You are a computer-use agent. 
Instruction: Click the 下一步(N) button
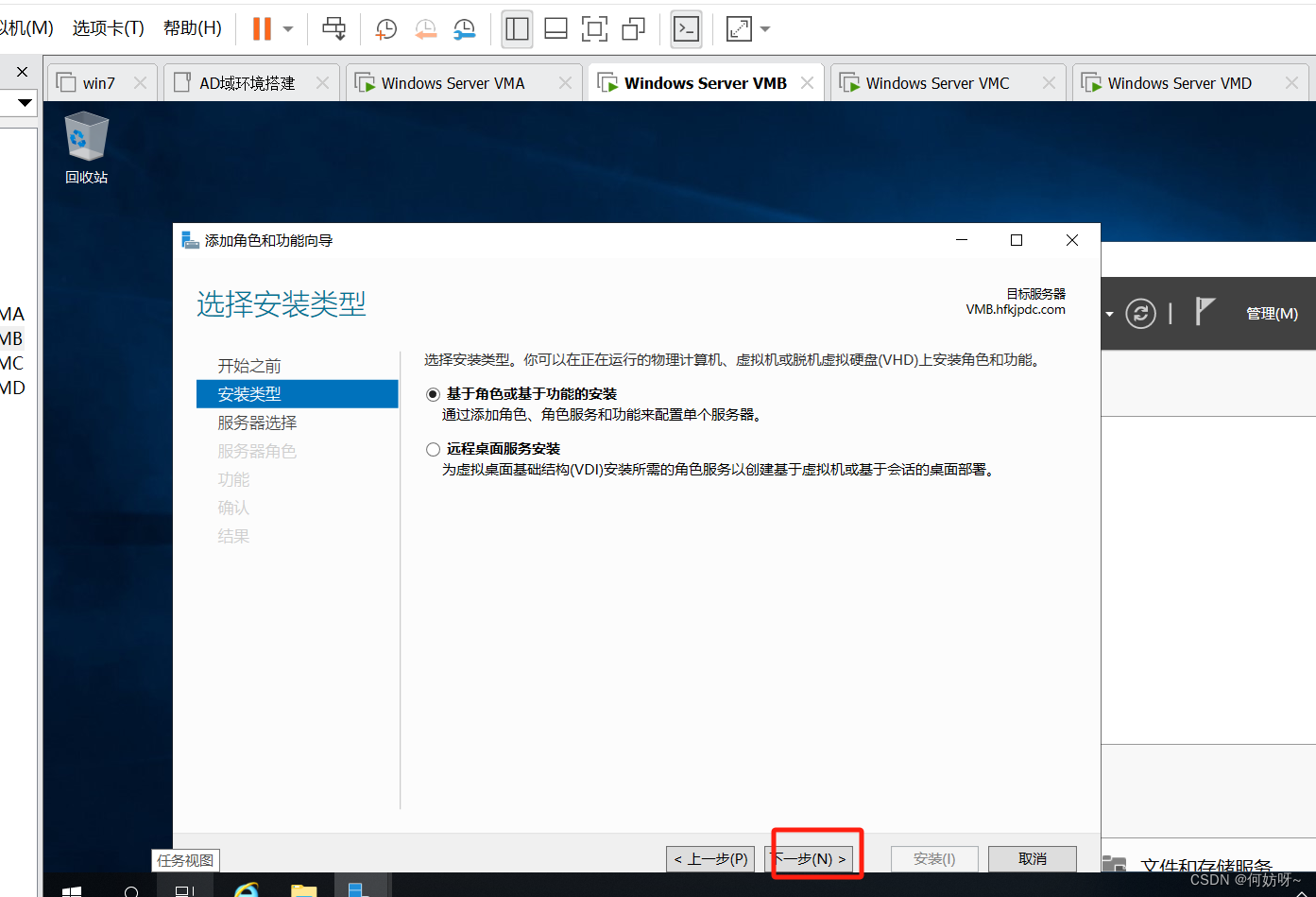(809, 858)
